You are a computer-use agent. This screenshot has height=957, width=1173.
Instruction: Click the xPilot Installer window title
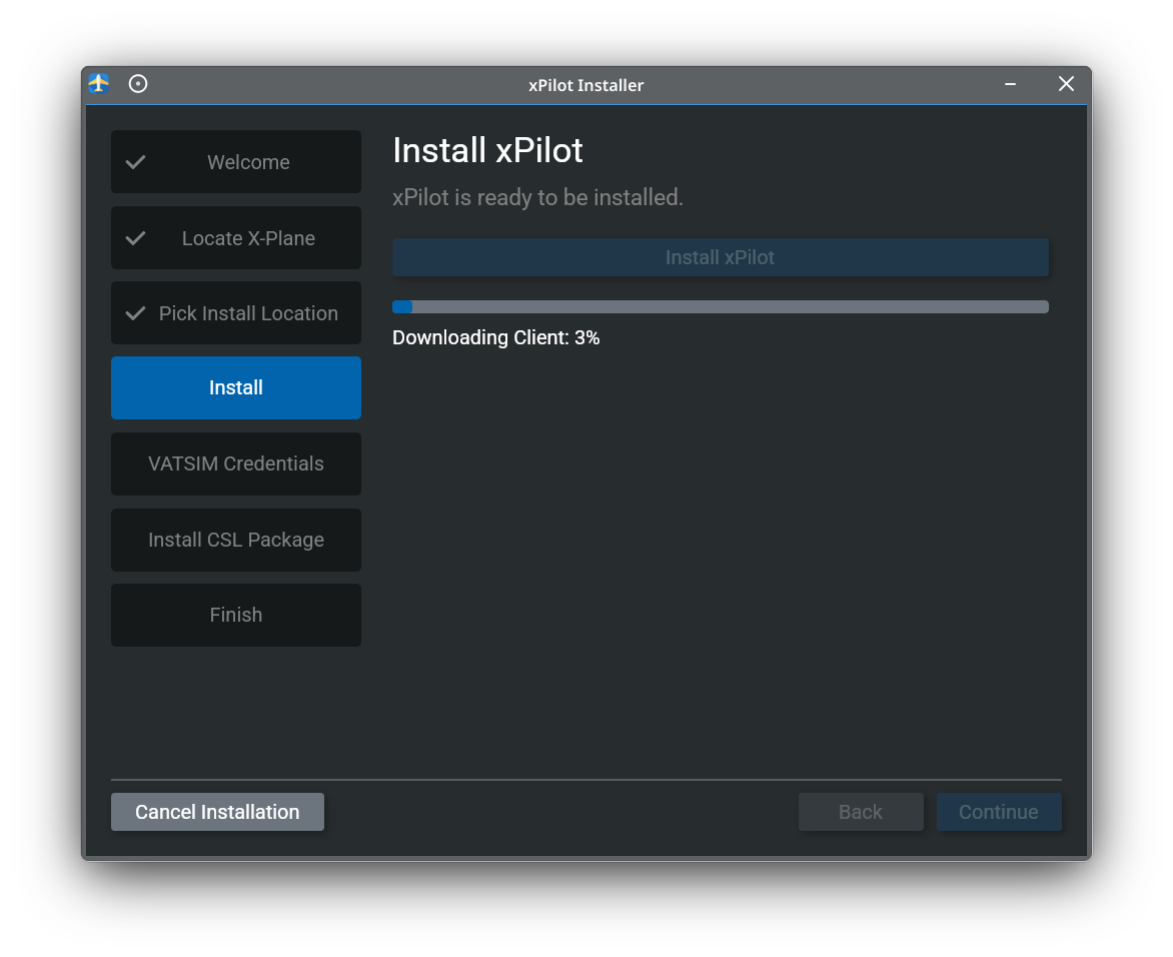click(586, 85)
